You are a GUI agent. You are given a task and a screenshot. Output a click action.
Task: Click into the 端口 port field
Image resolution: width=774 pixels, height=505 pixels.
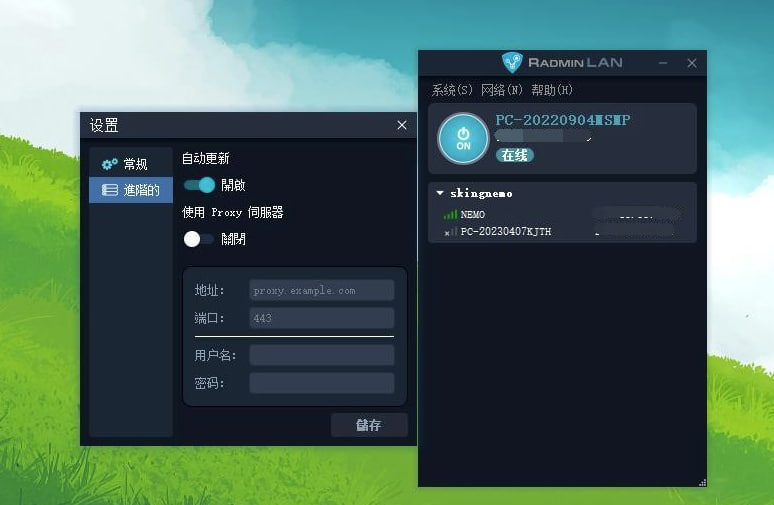point(322,318)
